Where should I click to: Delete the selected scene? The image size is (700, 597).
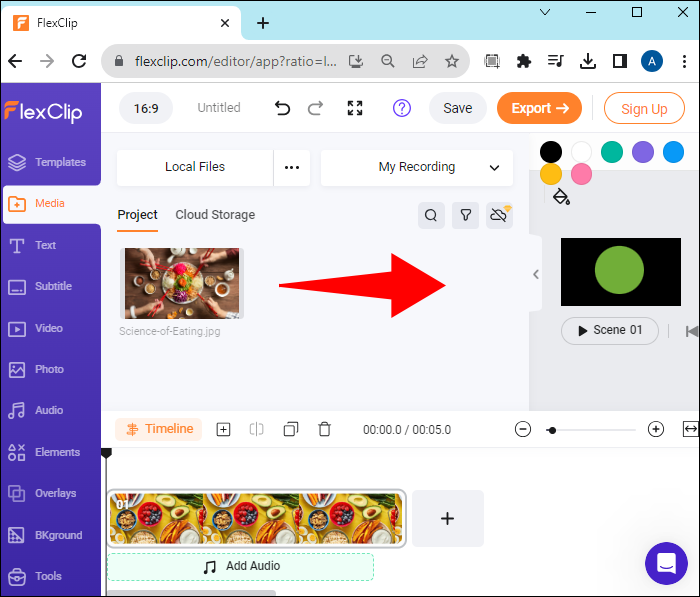point(325,430)
